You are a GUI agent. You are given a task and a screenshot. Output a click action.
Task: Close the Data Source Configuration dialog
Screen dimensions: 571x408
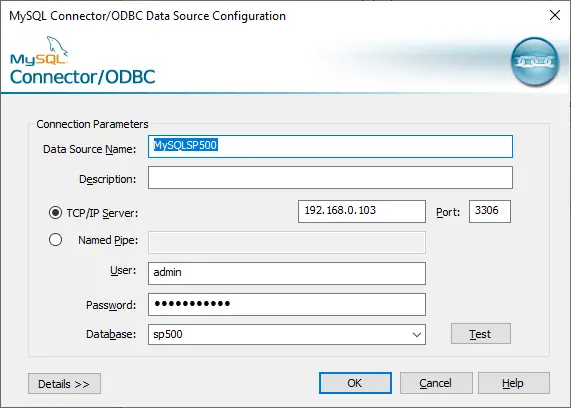(555, 15)
